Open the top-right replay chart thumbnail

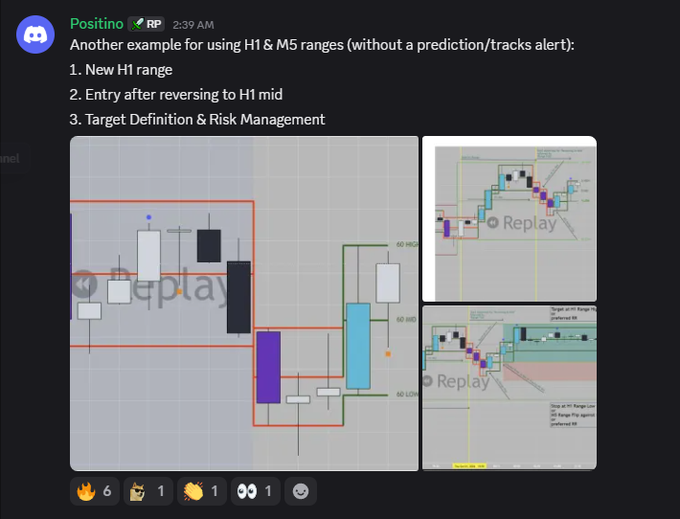pos(510,219)
